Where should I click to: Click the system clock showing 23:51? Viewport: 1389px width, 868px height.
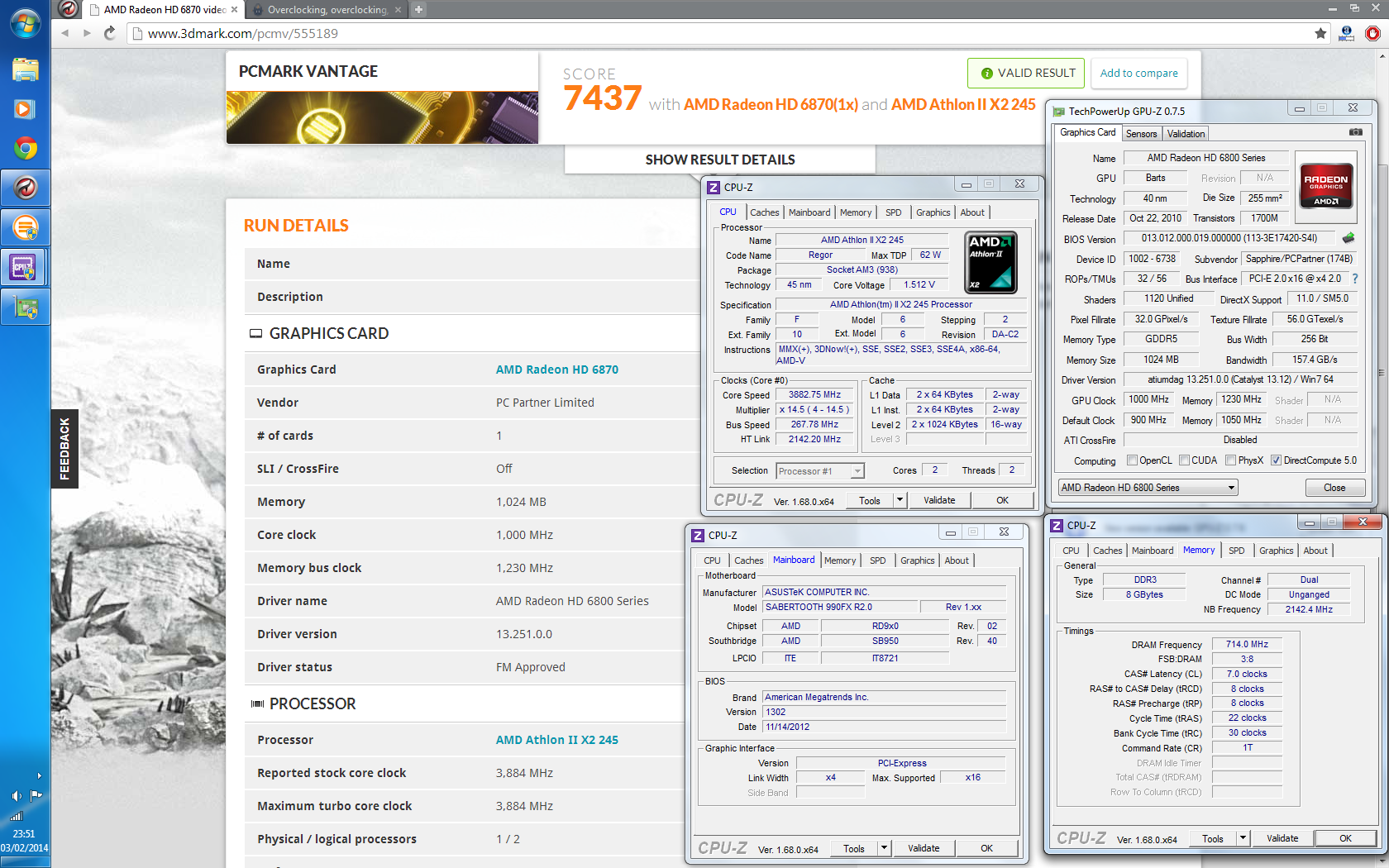(24, 833)
